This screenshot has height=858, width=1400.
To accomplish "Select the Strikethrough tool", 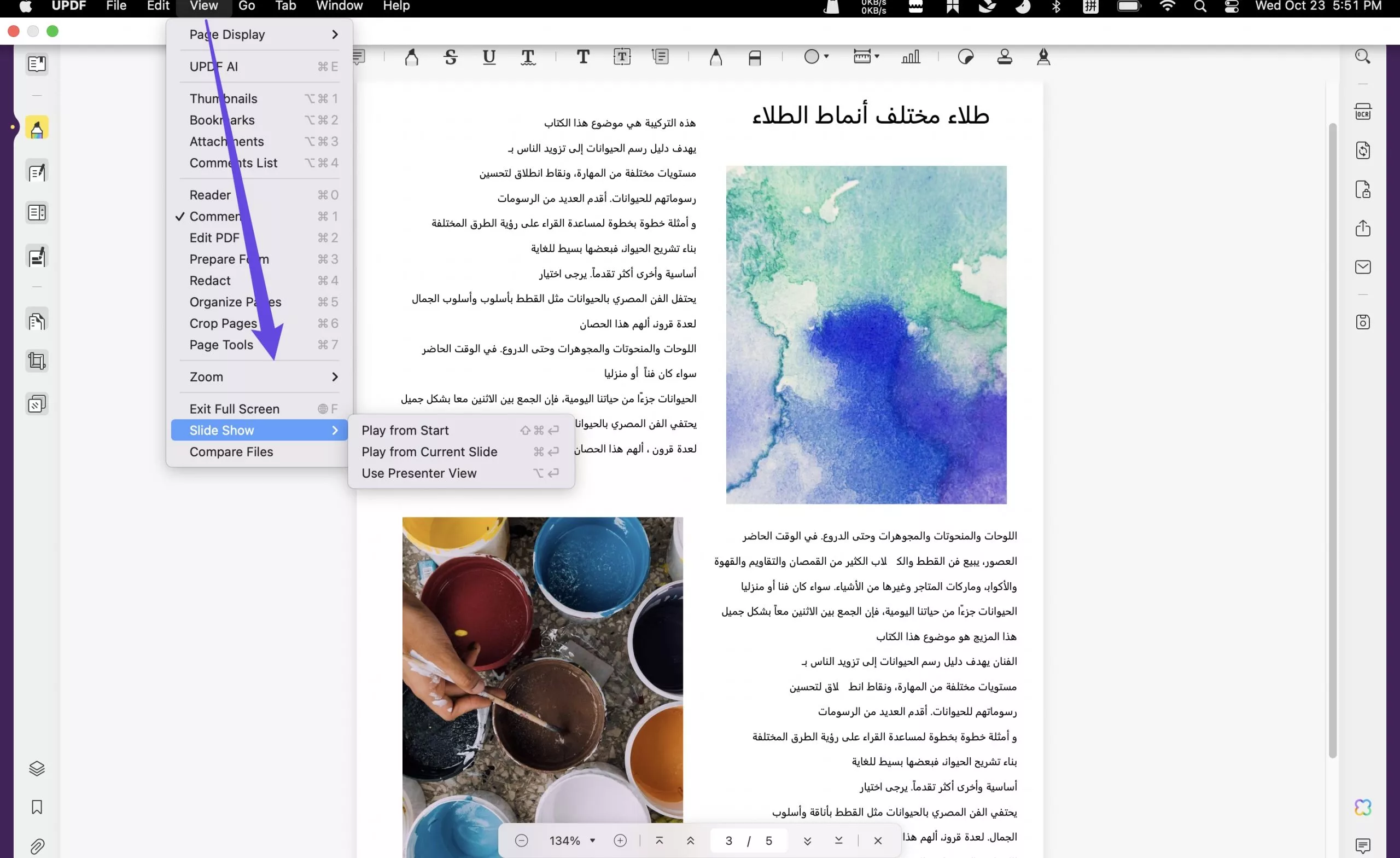I will click(451, 57).
